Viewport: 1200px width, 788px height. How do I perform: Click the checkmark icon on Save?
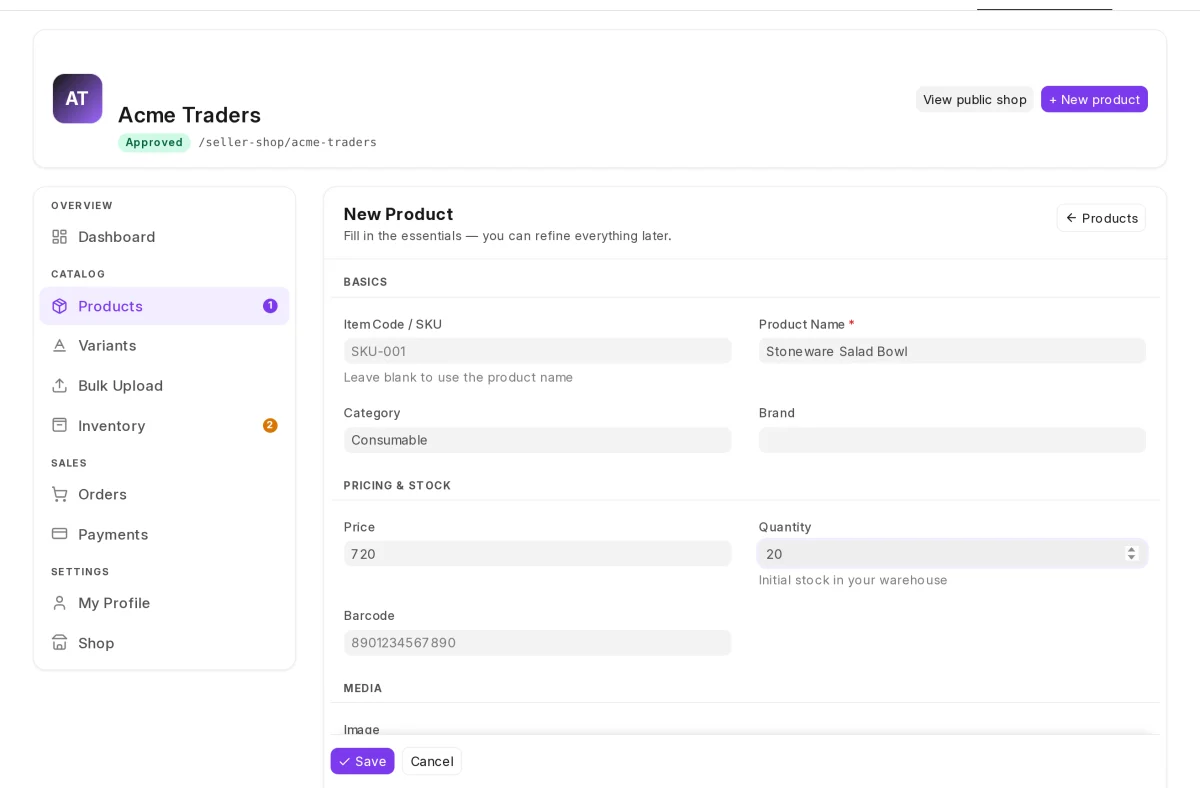point(345,761)
